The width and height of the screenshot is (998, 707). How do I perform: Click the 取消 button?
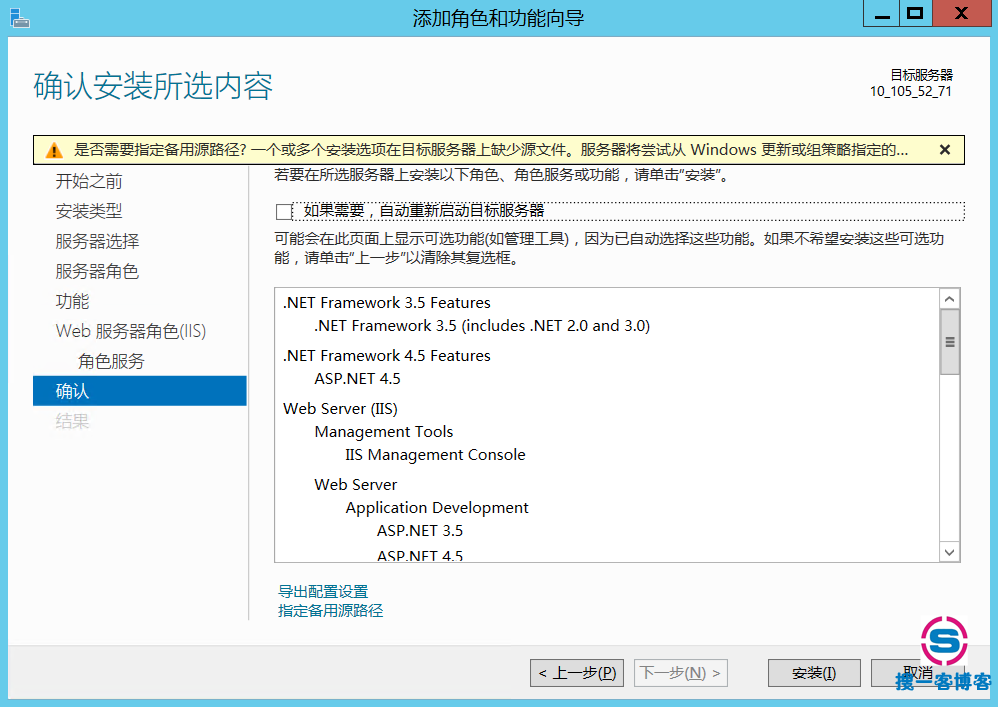click(917, 673)
